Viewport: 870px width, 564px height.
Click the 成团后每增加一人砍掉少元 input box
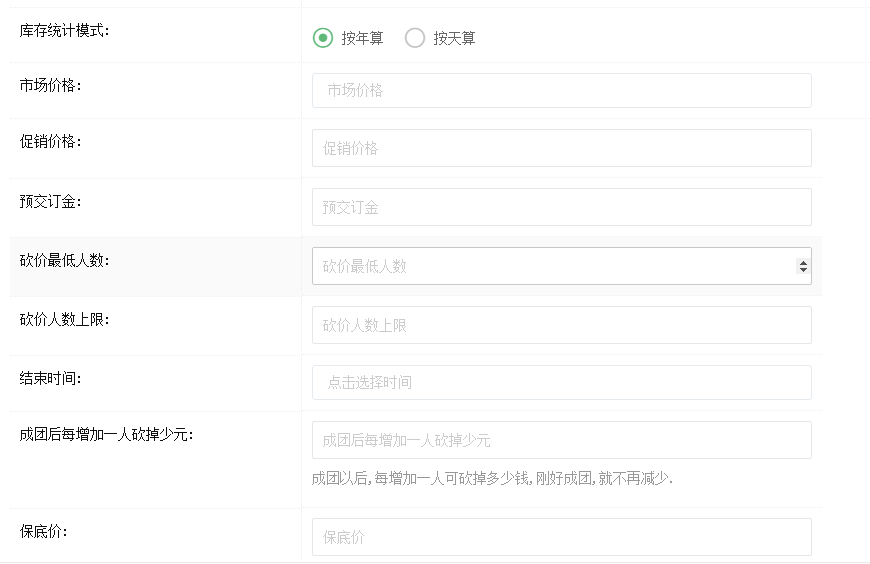(561, 440)
